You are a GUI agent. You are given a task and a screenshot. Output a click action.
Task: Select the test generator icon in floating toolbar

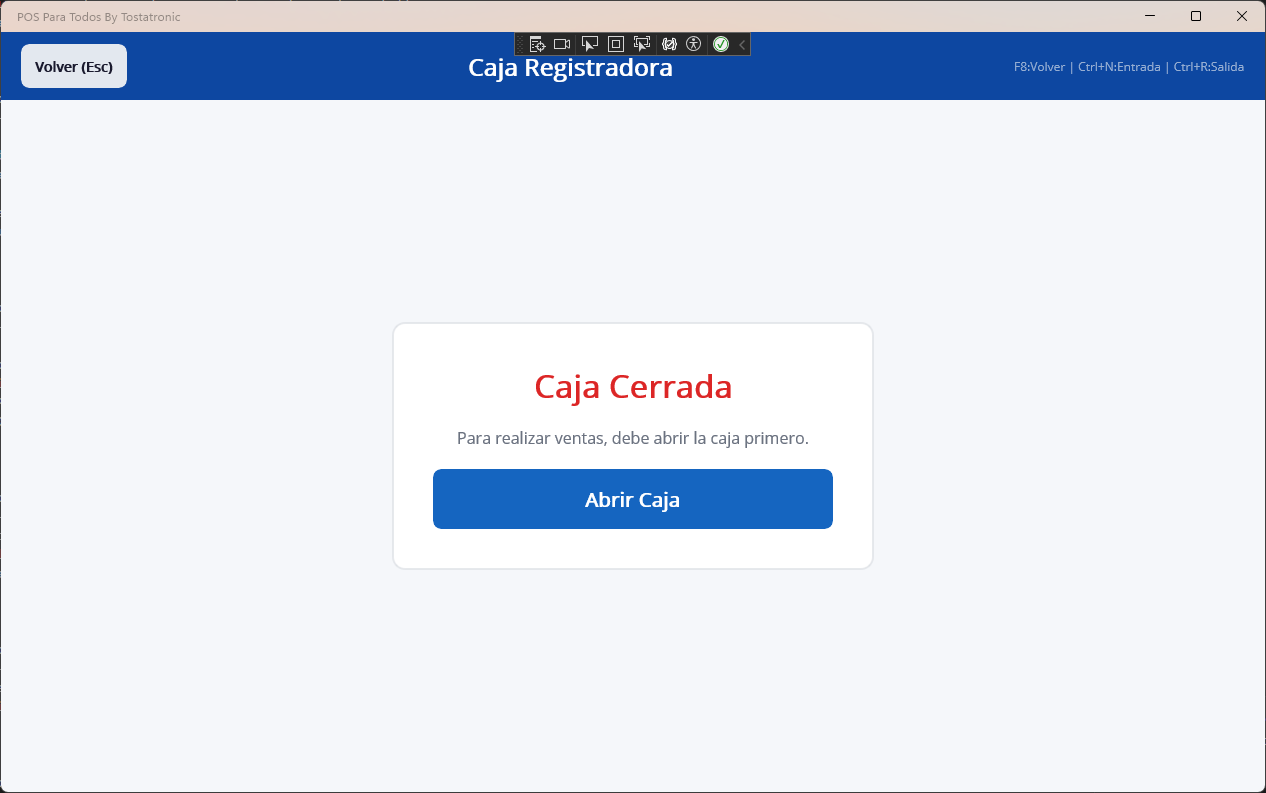click(x=537, y=44)
